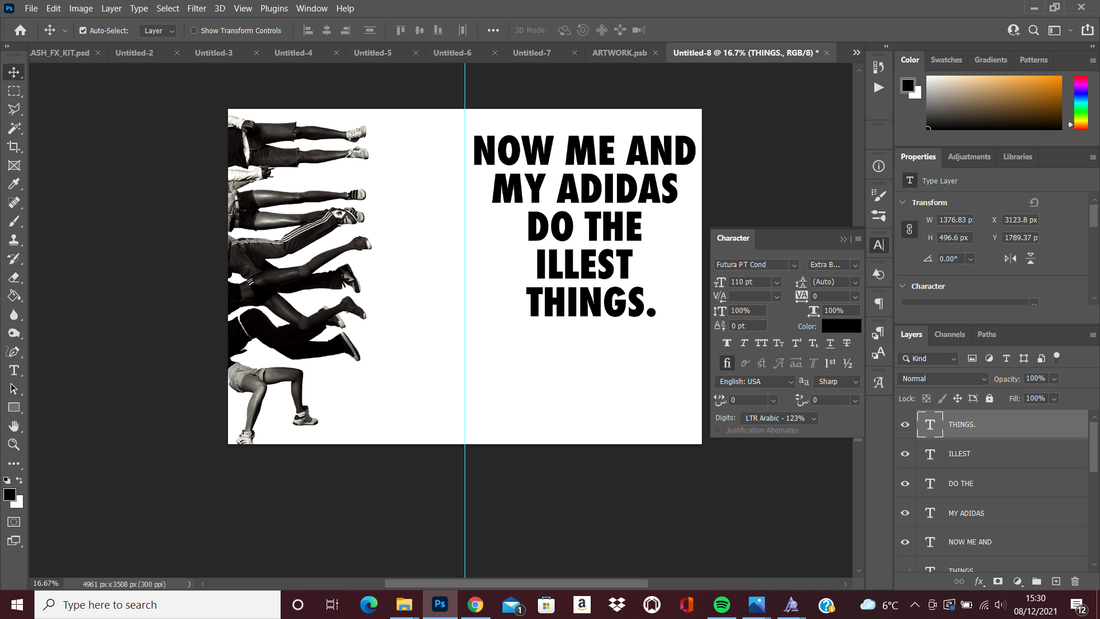Select the Eyedropper tool

pyautogui.click(x=14, y=184)
